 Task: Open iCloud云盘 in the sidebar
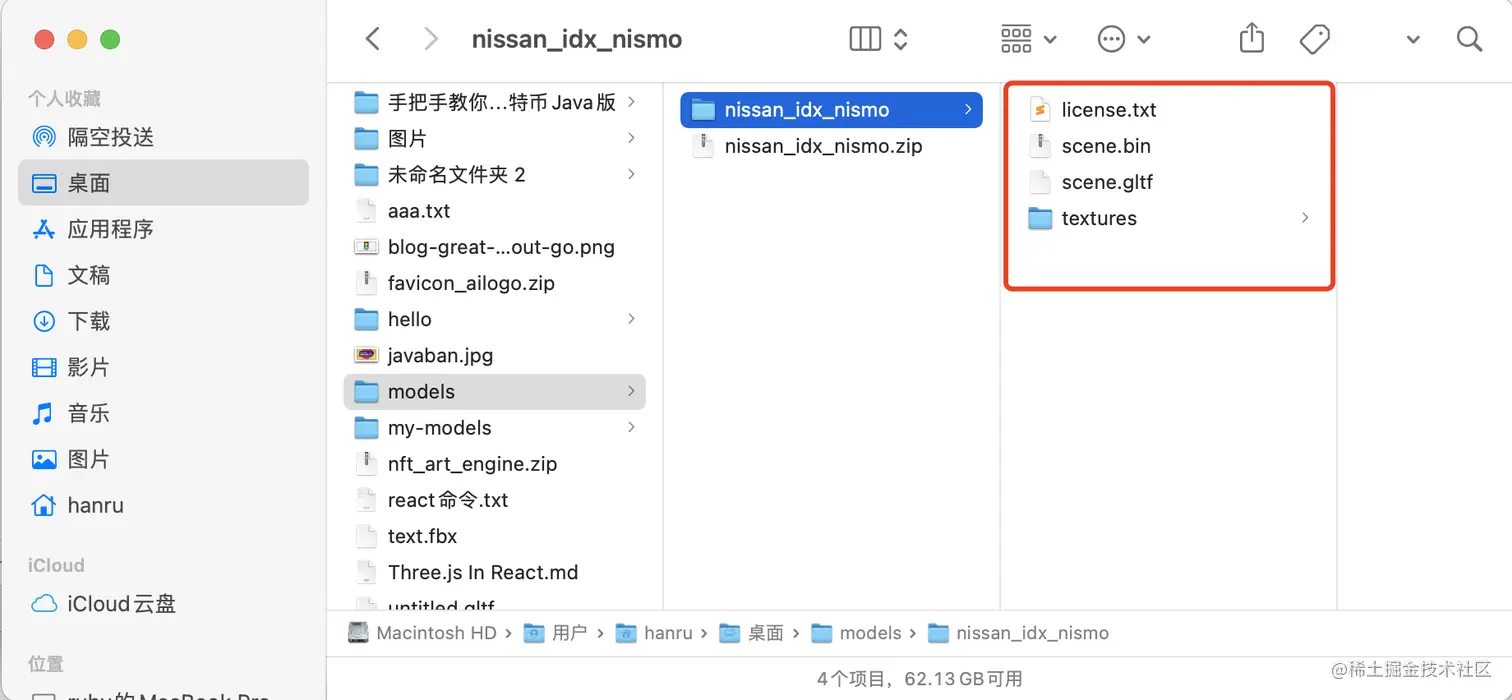click(x=163, y=604)
